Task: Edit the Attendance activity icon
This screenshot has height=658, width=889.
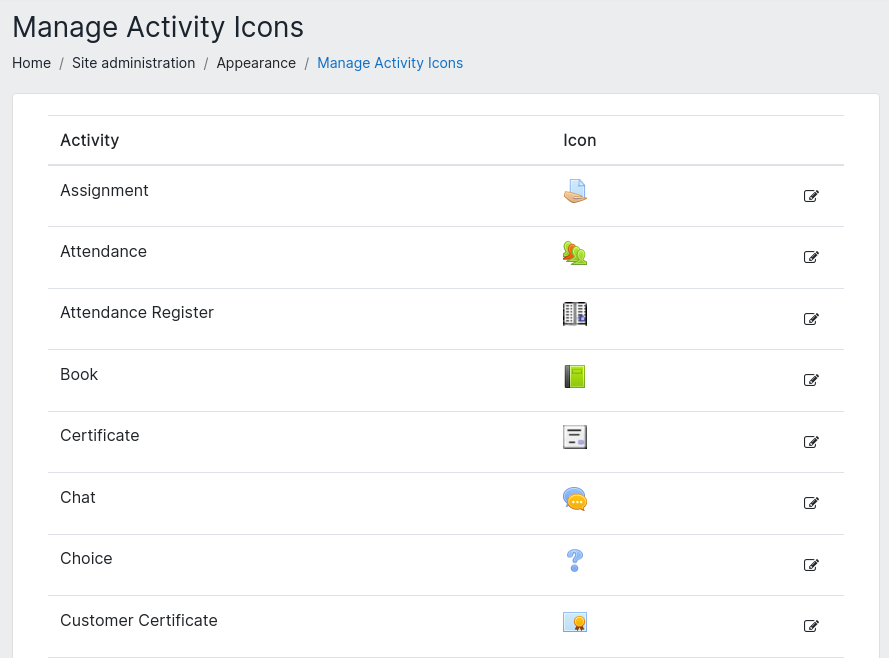Action: [x=811, y=257]
